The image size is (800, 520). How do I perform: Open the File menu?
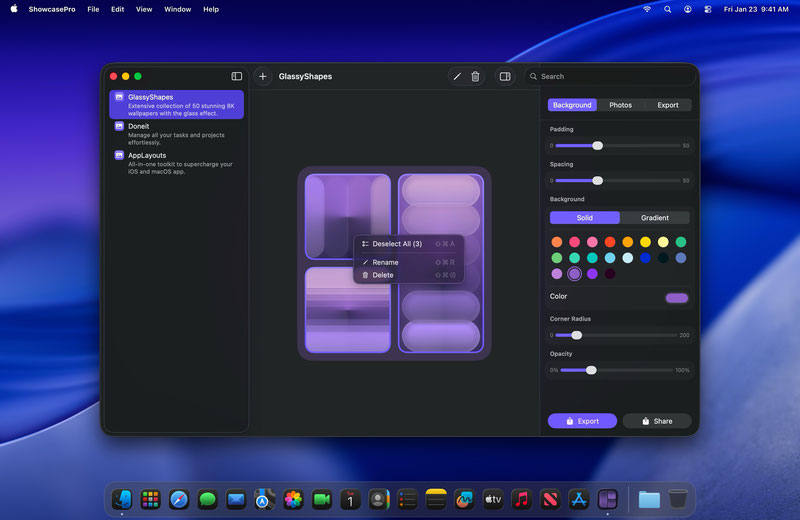pos(93,9)
